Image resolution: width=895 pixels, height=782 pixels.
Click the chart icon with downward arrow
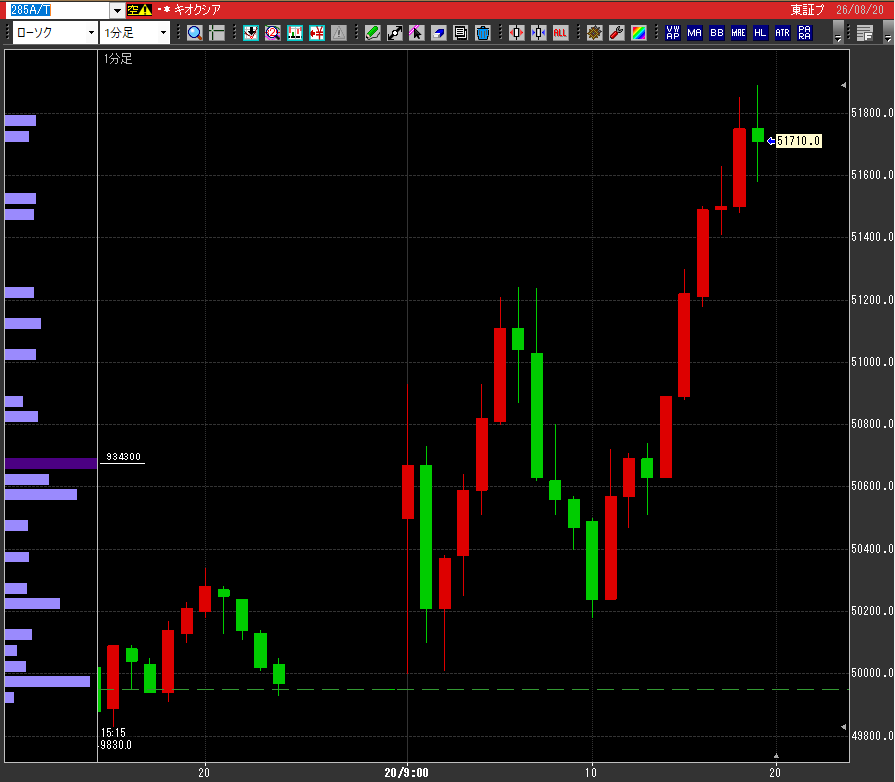tap(251, 33)
